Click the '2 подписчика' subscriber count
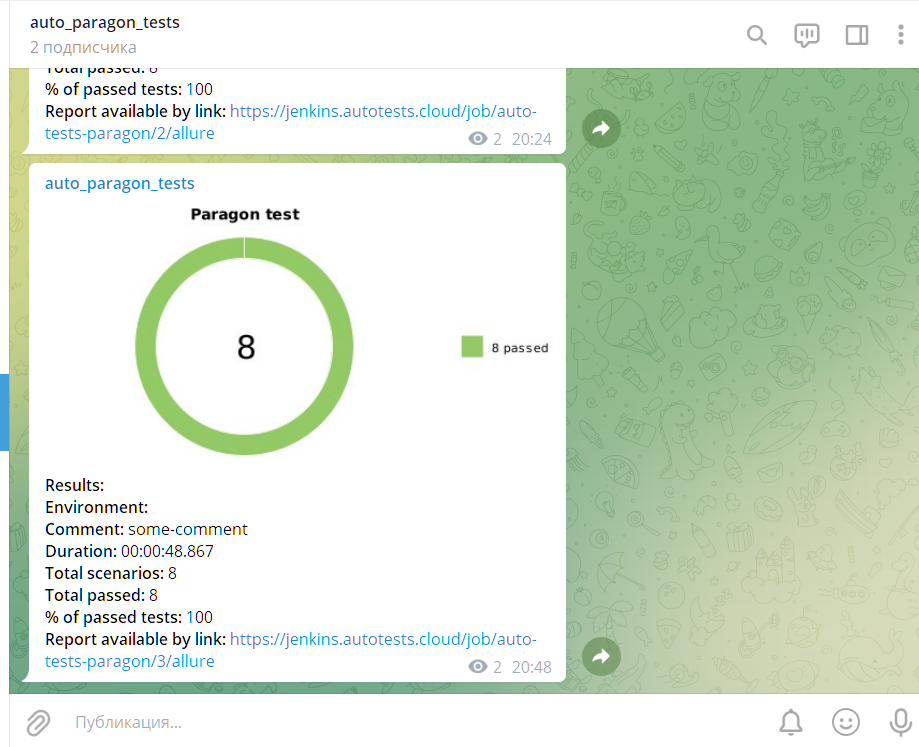This screenshot has height=747, width=919. pyautogui.click(x=83, y=47)
